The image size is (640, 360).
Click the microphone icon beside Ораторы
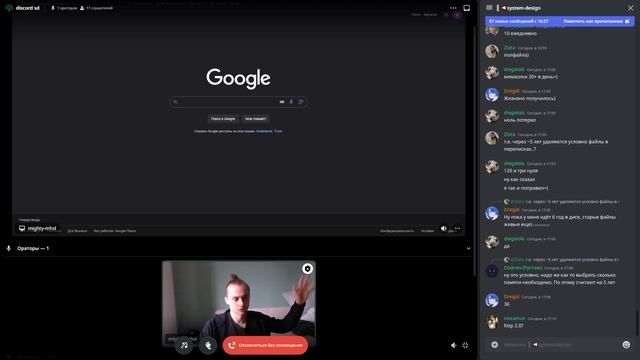(9, 248)
